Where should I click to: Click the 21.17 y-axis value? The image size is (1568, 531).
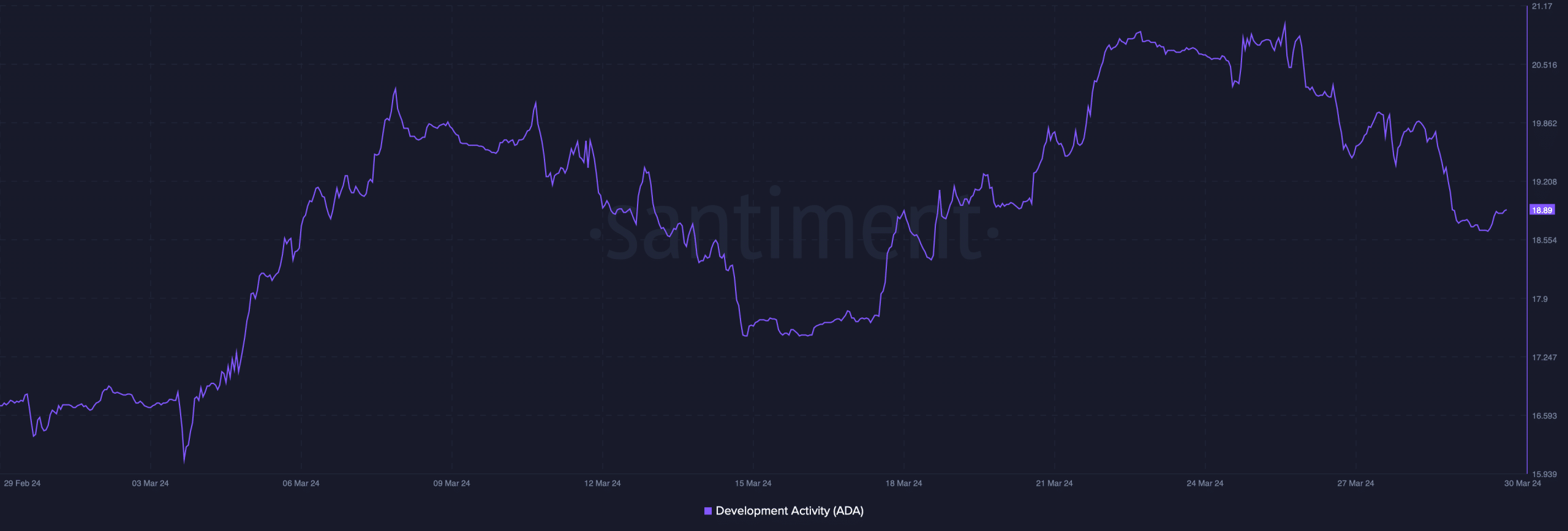(x=1542, y=6)
